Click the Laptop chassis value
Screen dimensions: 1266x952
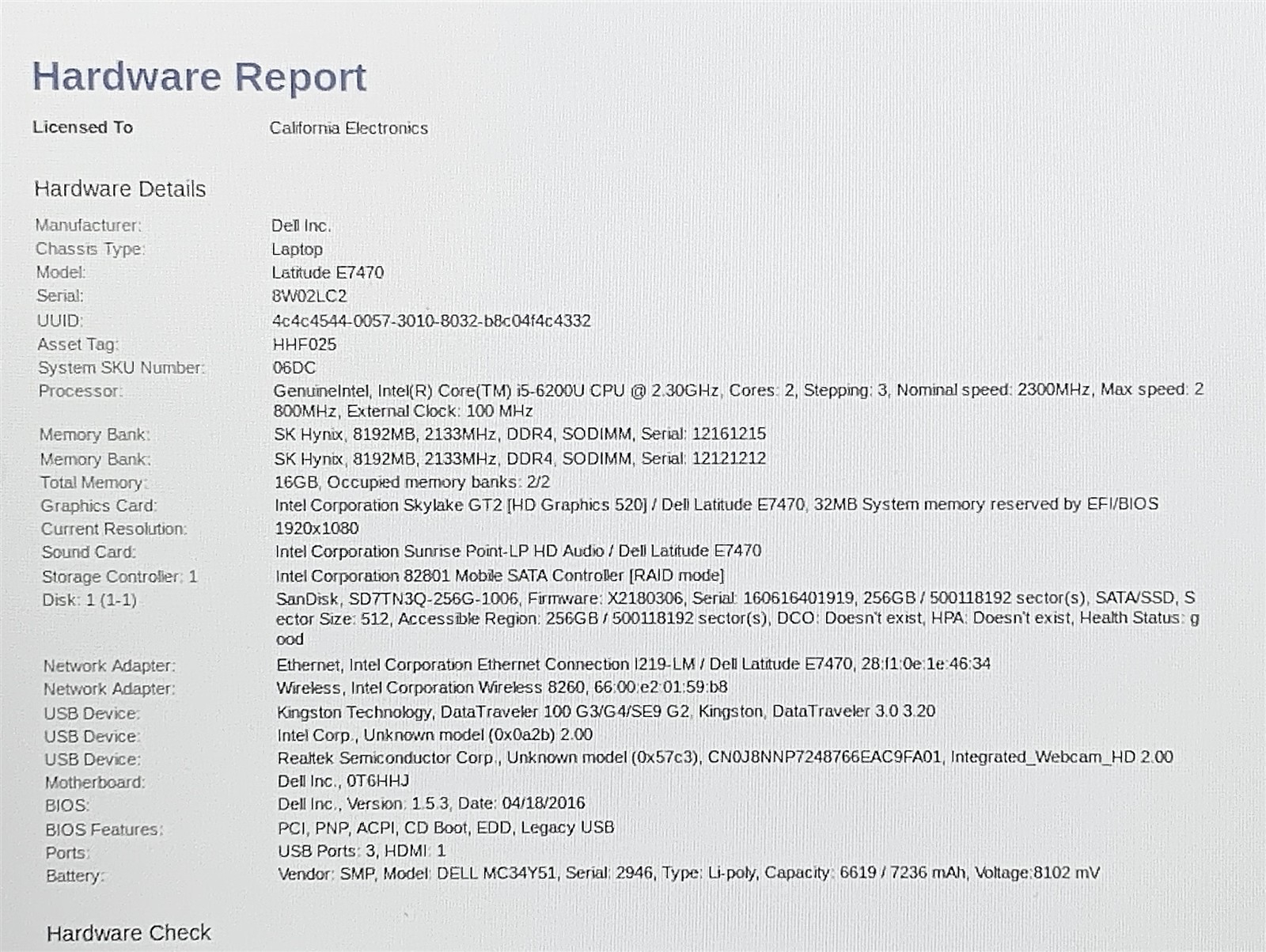click(x=297, y=249)
